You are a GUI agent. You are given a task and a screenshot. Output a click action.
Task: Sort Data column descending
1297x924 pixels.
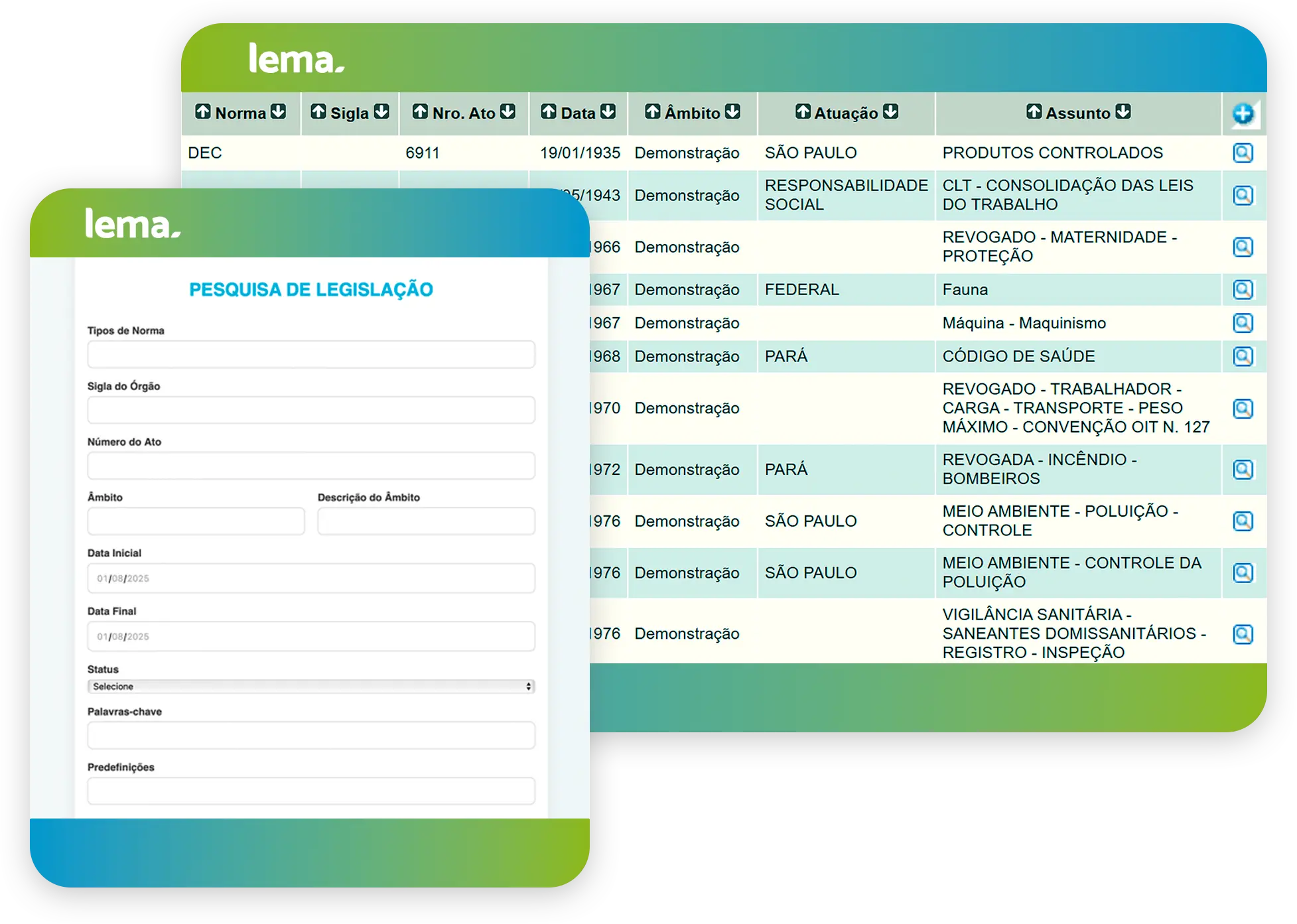tap(608, 111)
